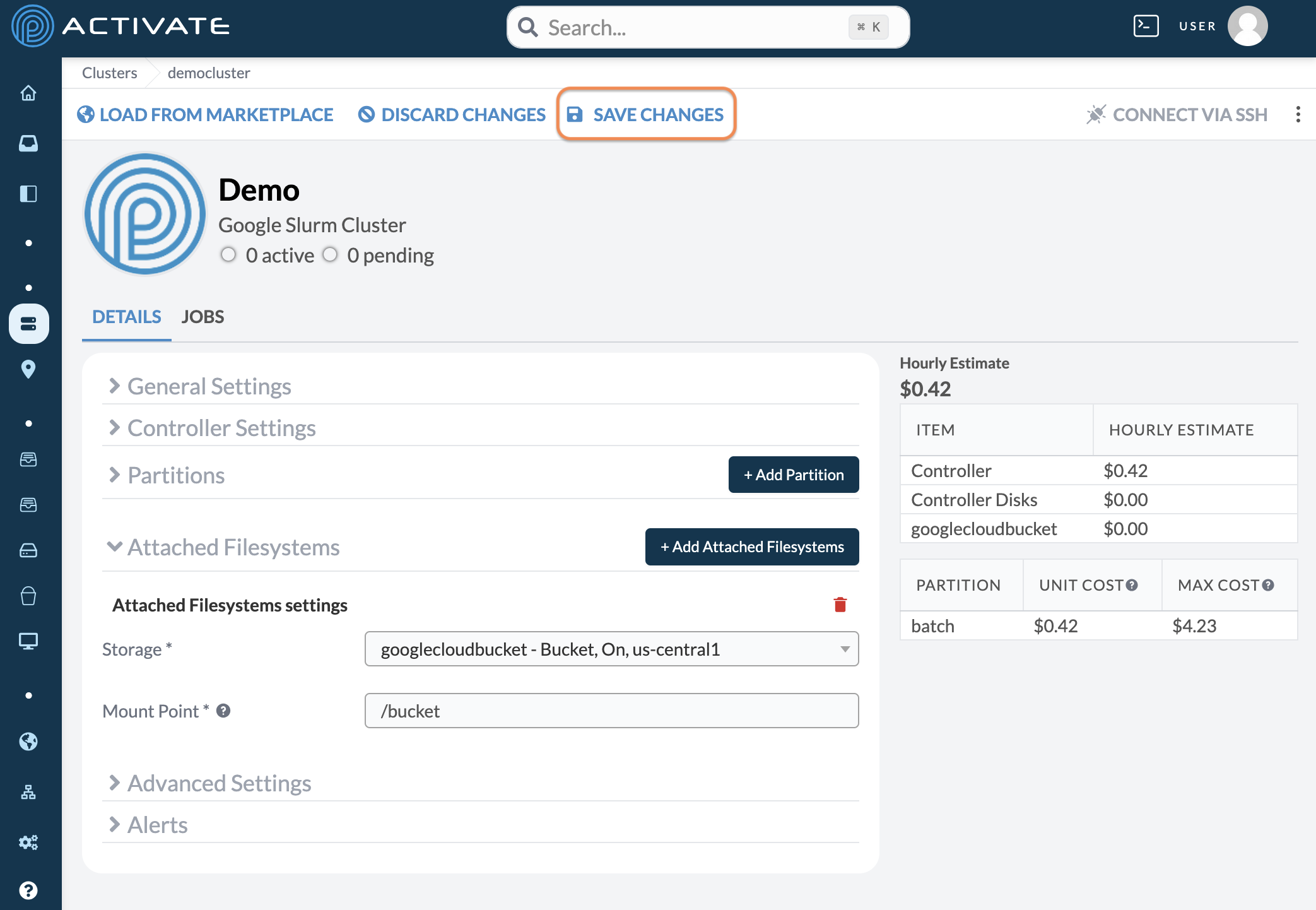The width and height of the screenshot is (1316, 910).
Task: Click Add Partition button
Action: click(x=794, y=475)
